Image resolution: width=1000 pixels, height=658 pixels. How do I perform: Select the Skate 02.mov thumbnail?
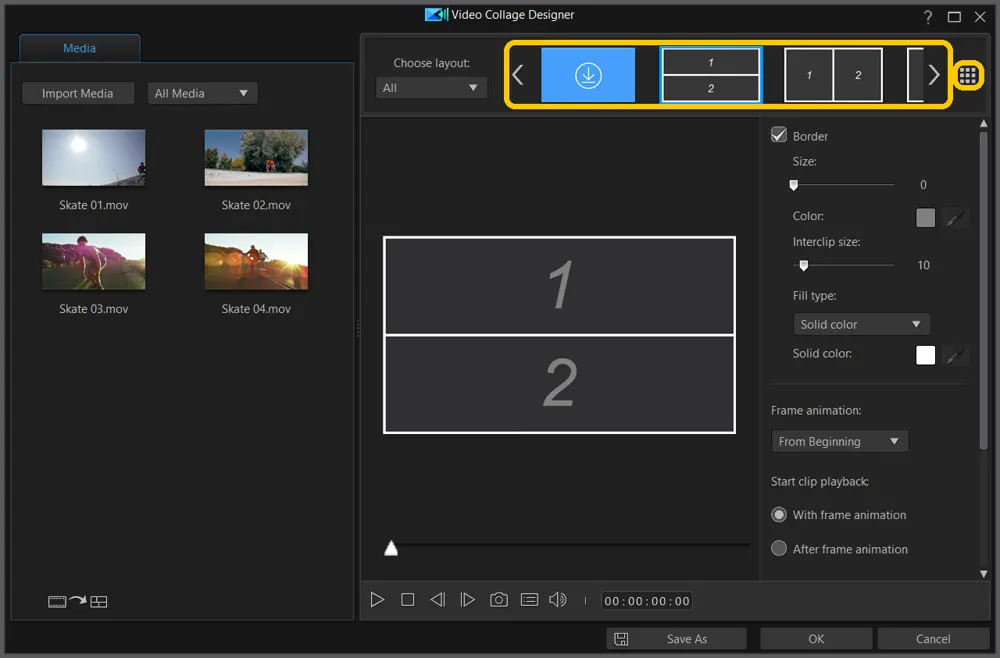click(x=256, y=157)
